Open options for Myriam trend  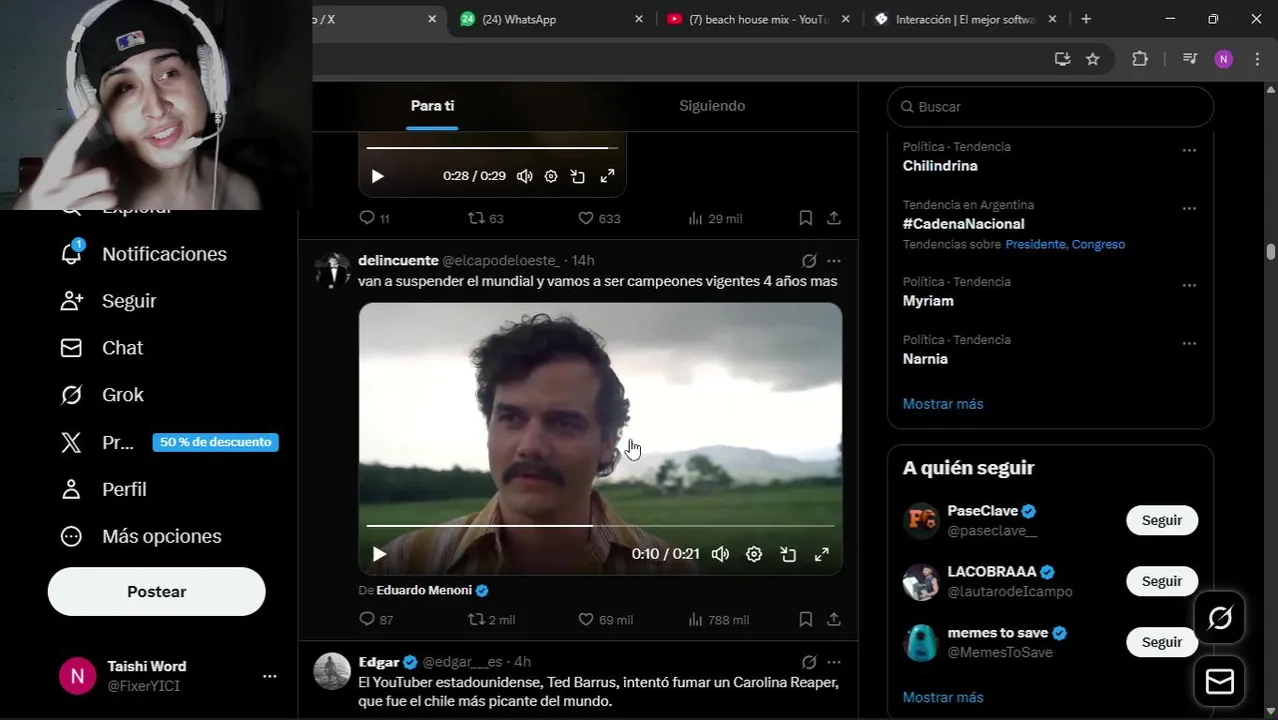coord(1189,286)
